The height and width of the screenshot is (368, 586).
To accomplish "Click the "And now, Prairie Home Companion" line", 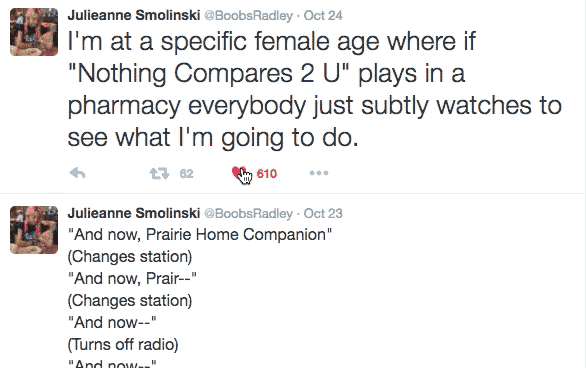I will [200, 235].
